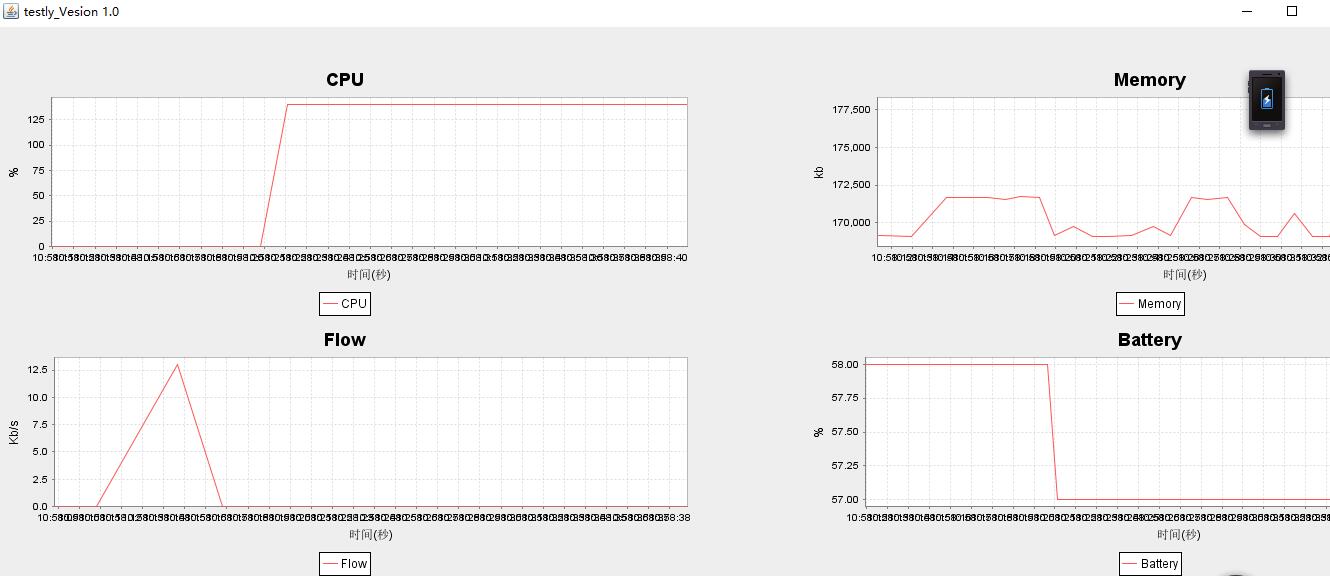This screenshot has width=1330, height=576.
Task: Click the 57.25 tick on Battery axis
Action: pos(844,466)
